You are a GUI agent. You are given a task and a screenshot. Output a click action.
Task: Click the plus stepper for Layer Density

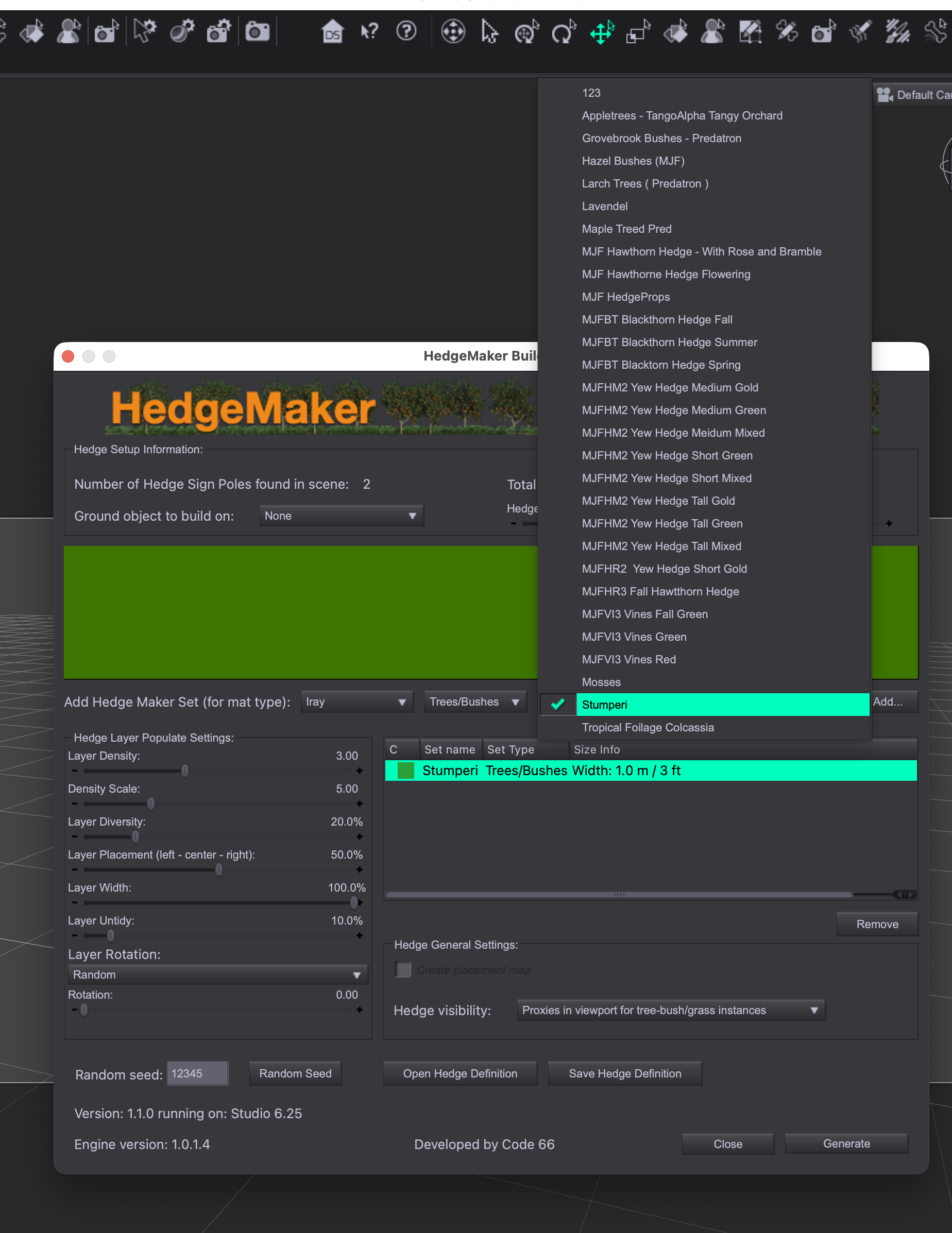pyautogui.click(x=360, y=770)
